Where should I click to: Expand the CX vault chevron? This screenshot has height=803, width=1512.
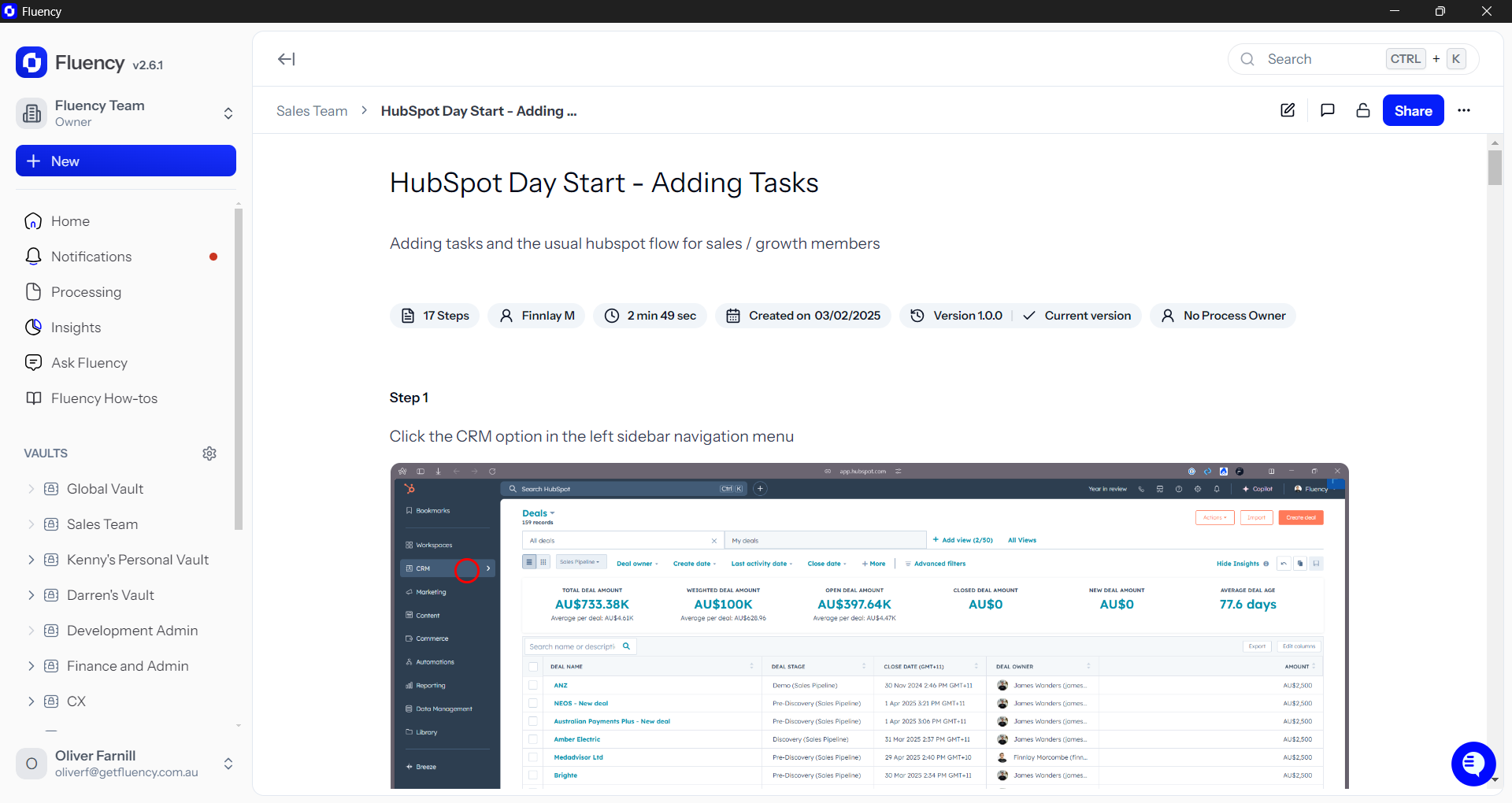coord(31,701)
